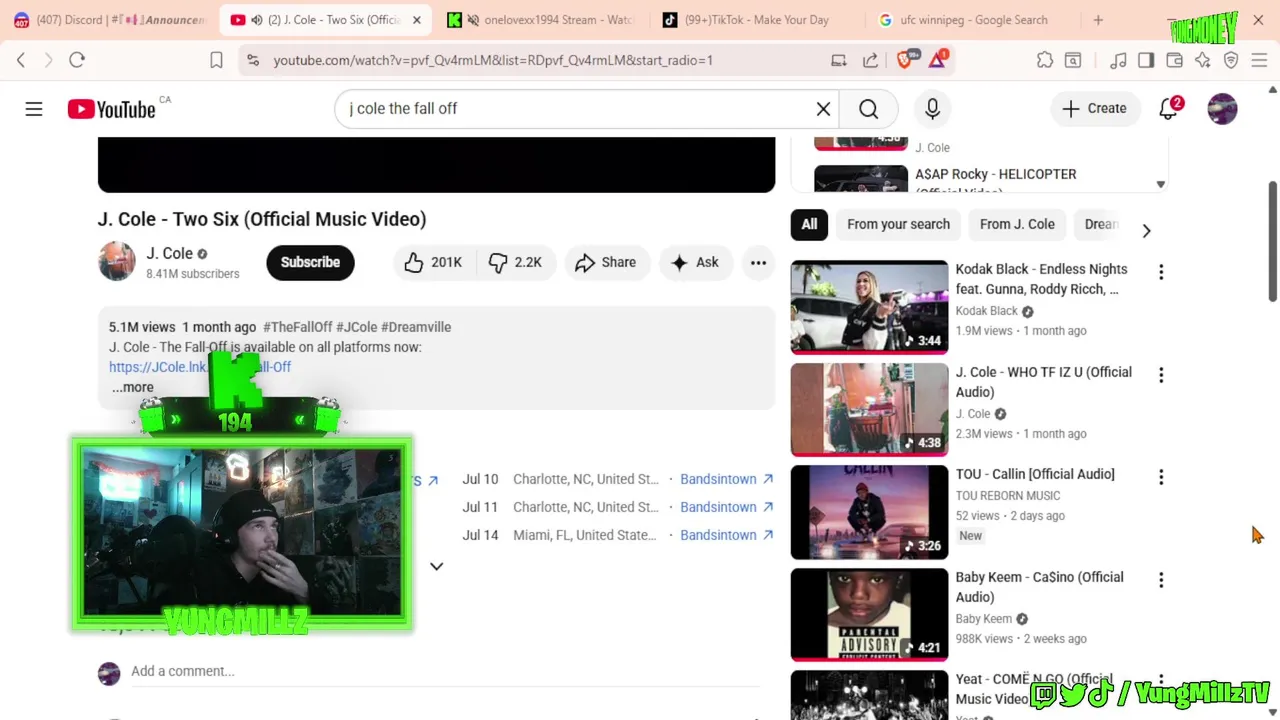Expand the playlist panel down arrow

pyautogui.click(x=1160, y=185)
